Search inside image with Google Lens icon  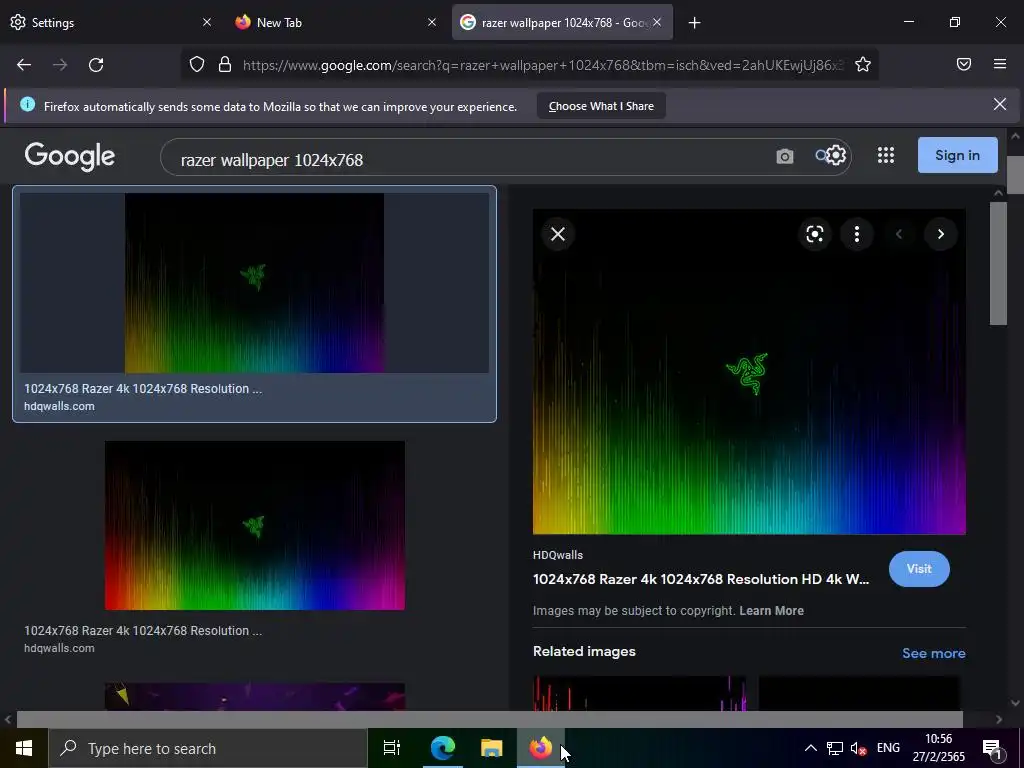pos(814,234)
